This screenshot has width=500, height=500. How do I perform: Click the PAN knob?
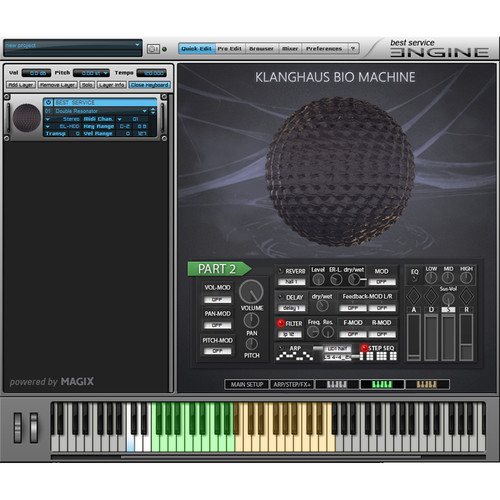251,320
